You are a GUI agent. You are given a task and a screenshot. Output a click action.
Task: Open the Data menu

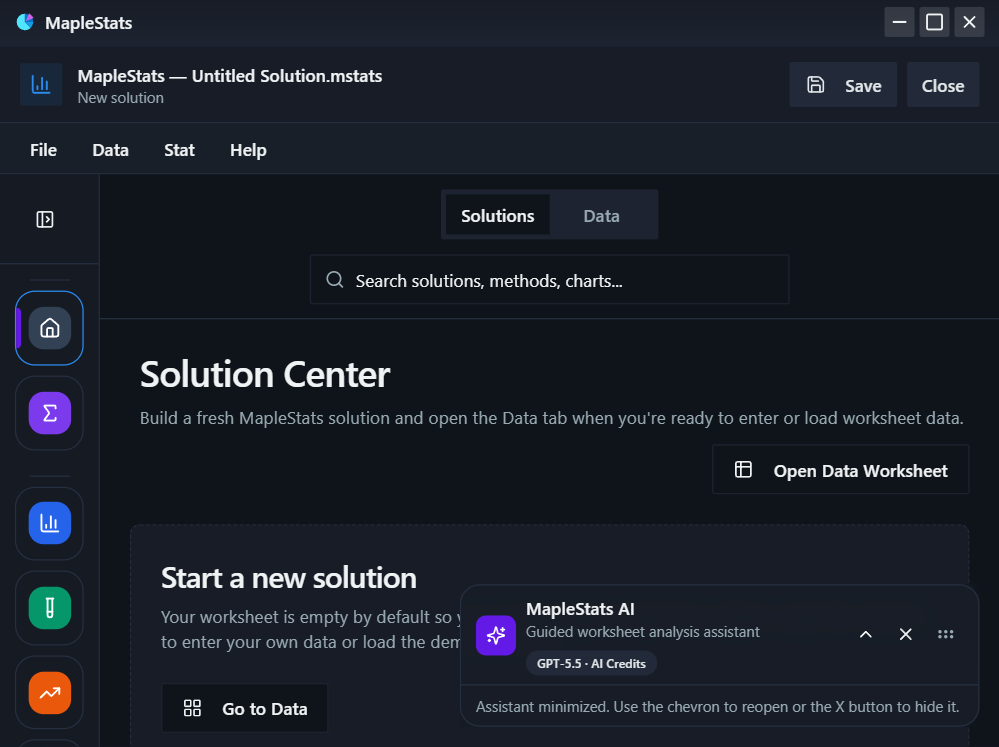(x=110, y=150)
